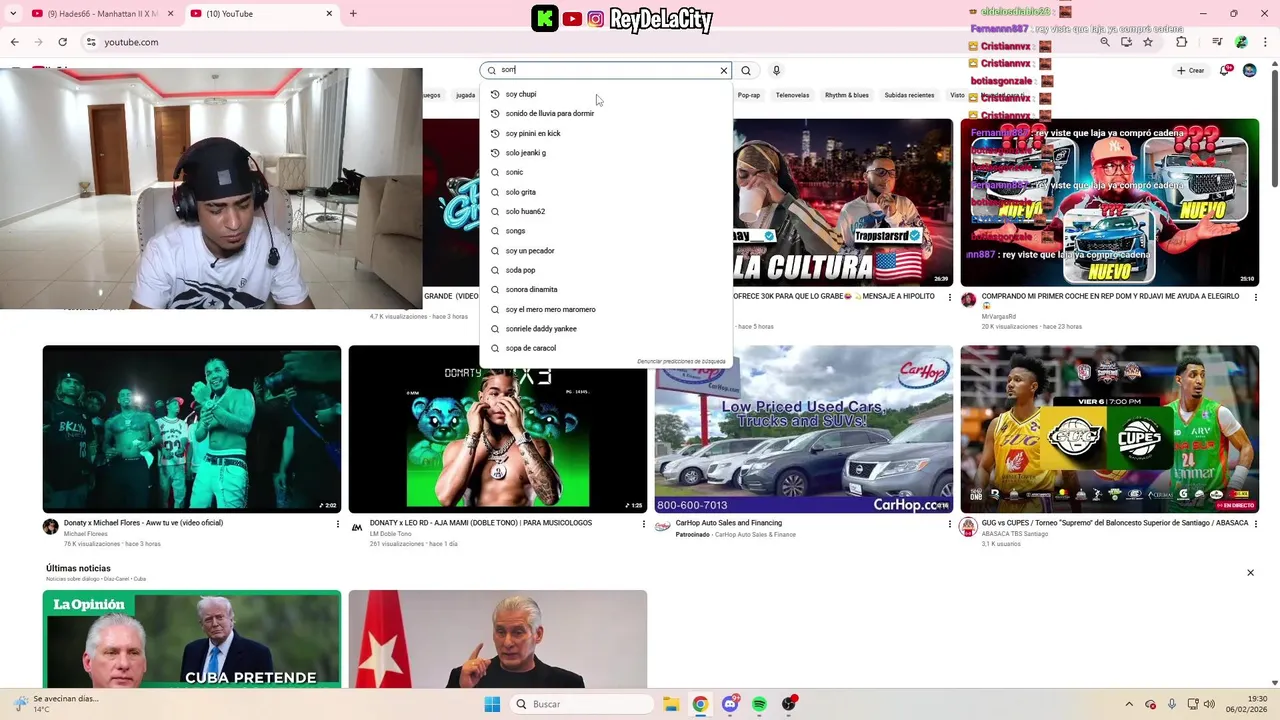Pick suggestion 'sonriele daddy yankee'
The height and width of the screenshot is (720, 1280).
tap(606, 329)
